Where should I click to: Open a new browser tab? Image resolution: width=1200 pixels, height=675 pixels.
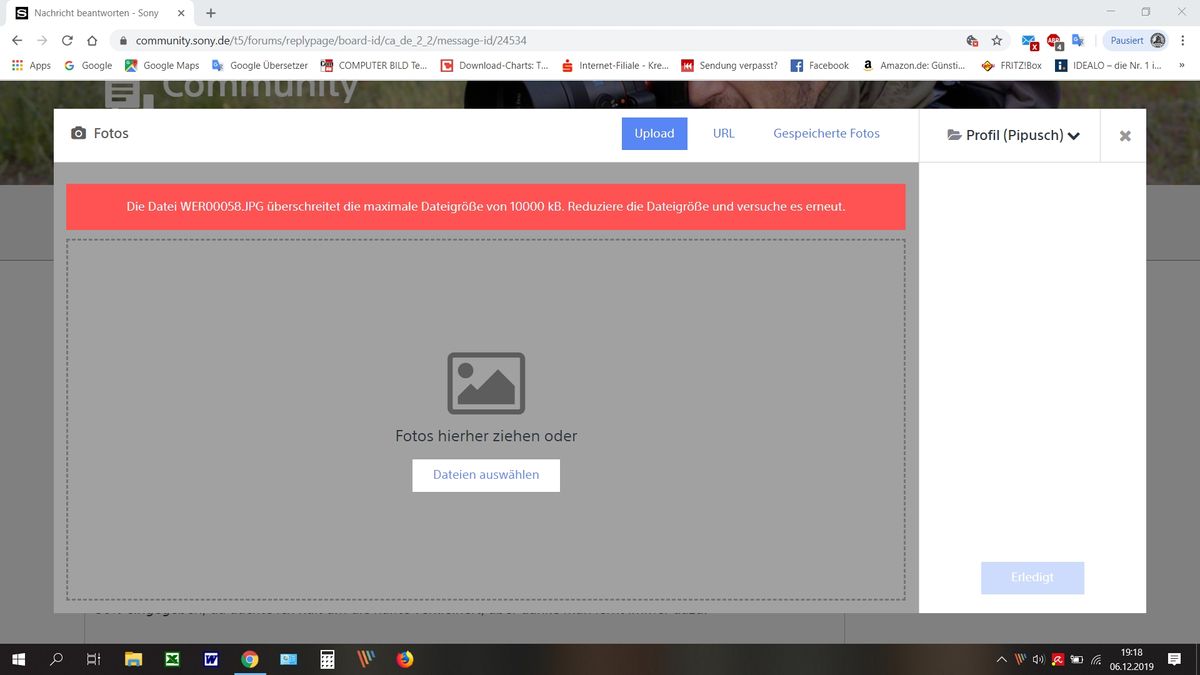point(211,13)
